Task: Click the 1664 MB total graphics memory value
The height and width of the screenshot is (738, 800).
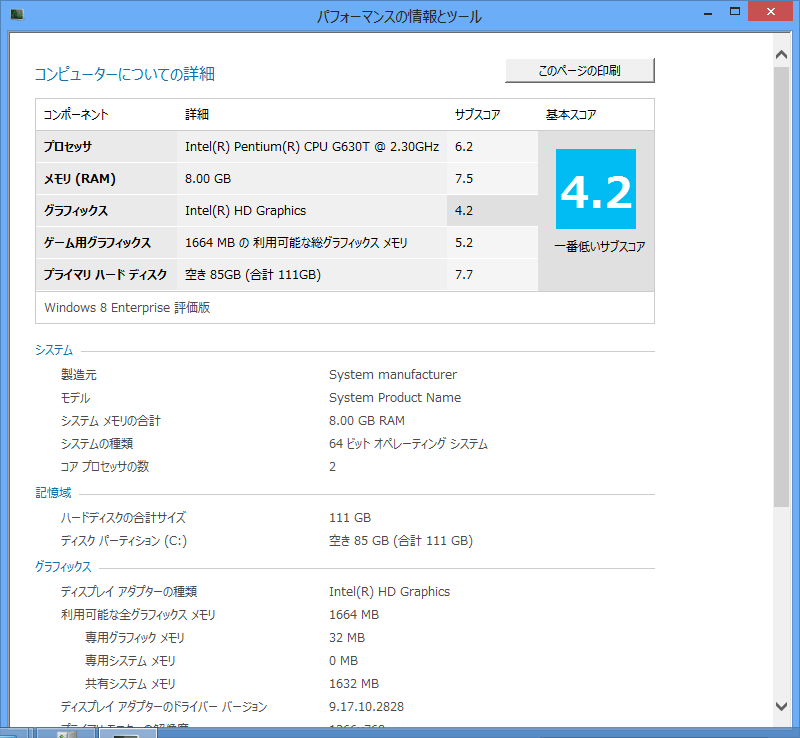Action: (x=354, y=614)
